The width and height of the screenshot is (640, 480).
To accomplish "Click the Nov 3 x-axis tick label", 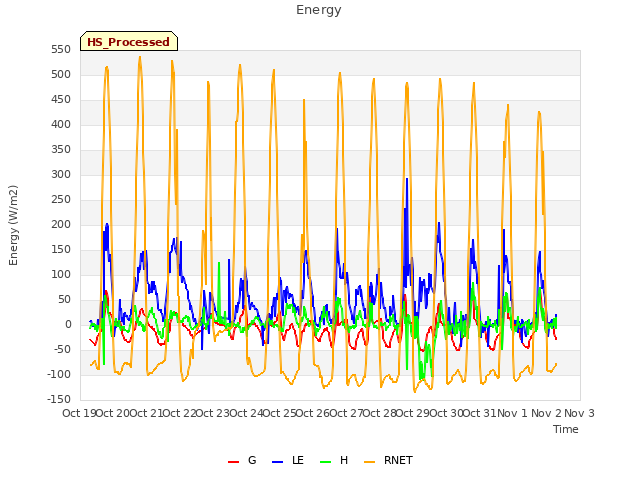I will click(579, 413).
